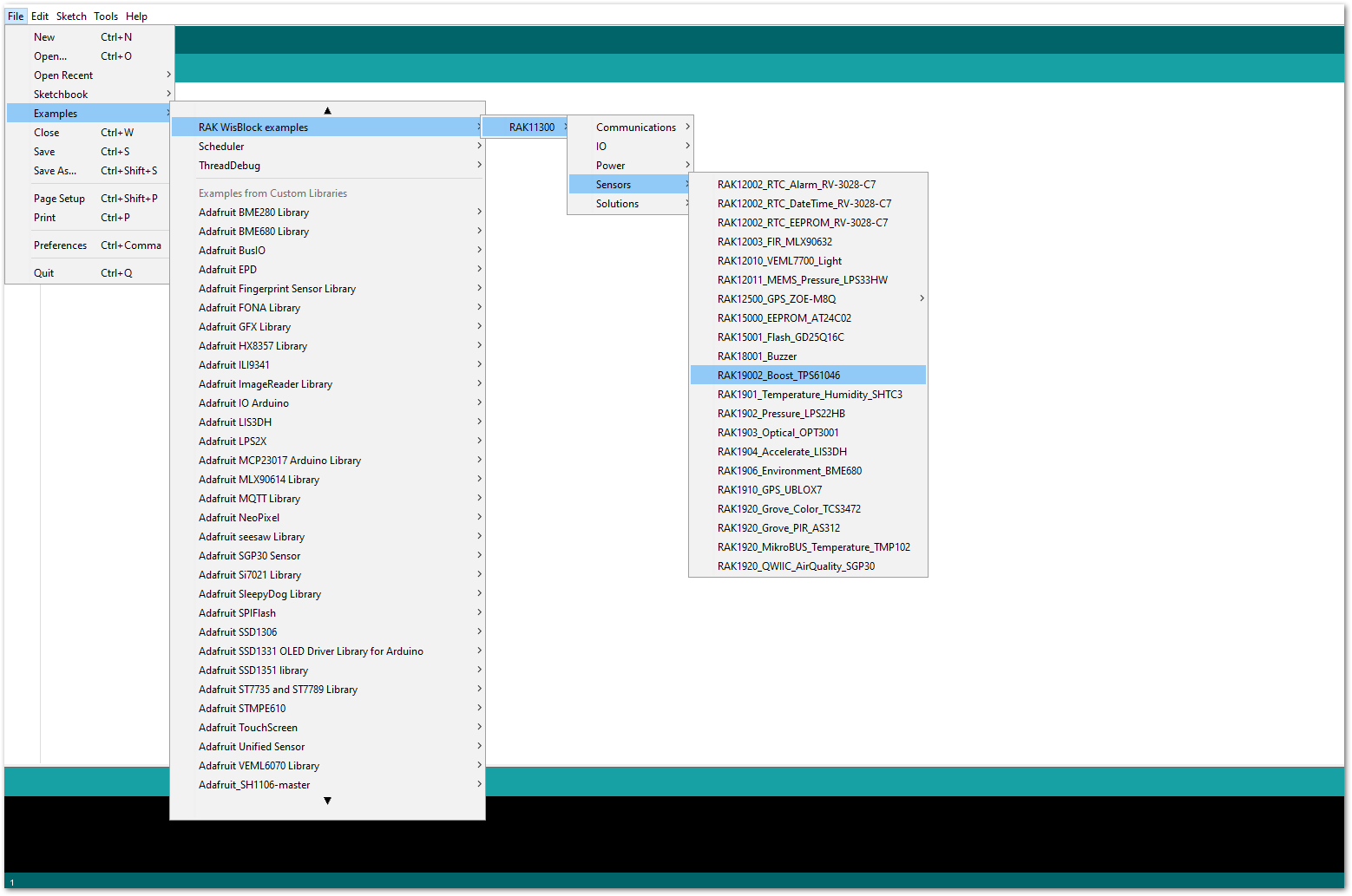Open the Tools menu

[x=106, y=16]
